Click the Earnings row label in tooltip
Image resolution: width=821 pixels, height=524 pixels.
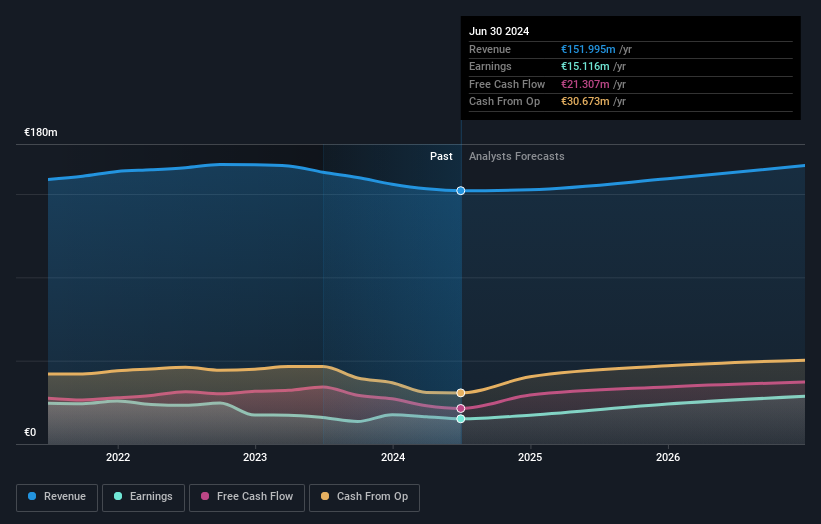[490, 66]
